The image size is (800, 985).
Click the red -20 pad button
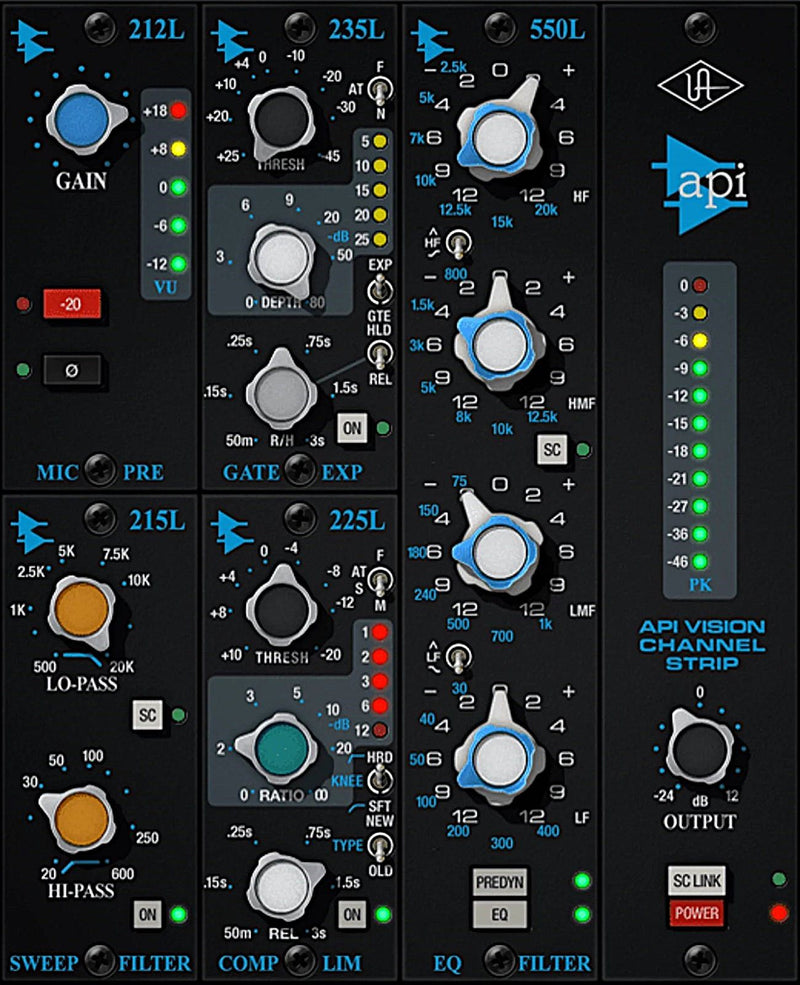[72, 304]
